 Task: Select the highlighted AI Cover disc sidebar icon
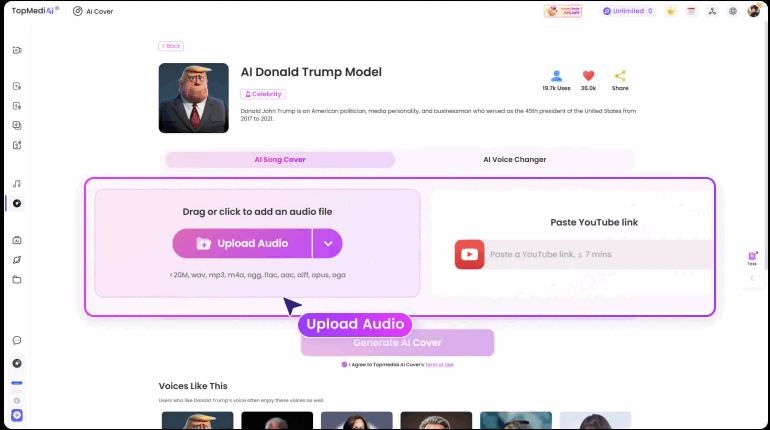(x=17, y=203)
